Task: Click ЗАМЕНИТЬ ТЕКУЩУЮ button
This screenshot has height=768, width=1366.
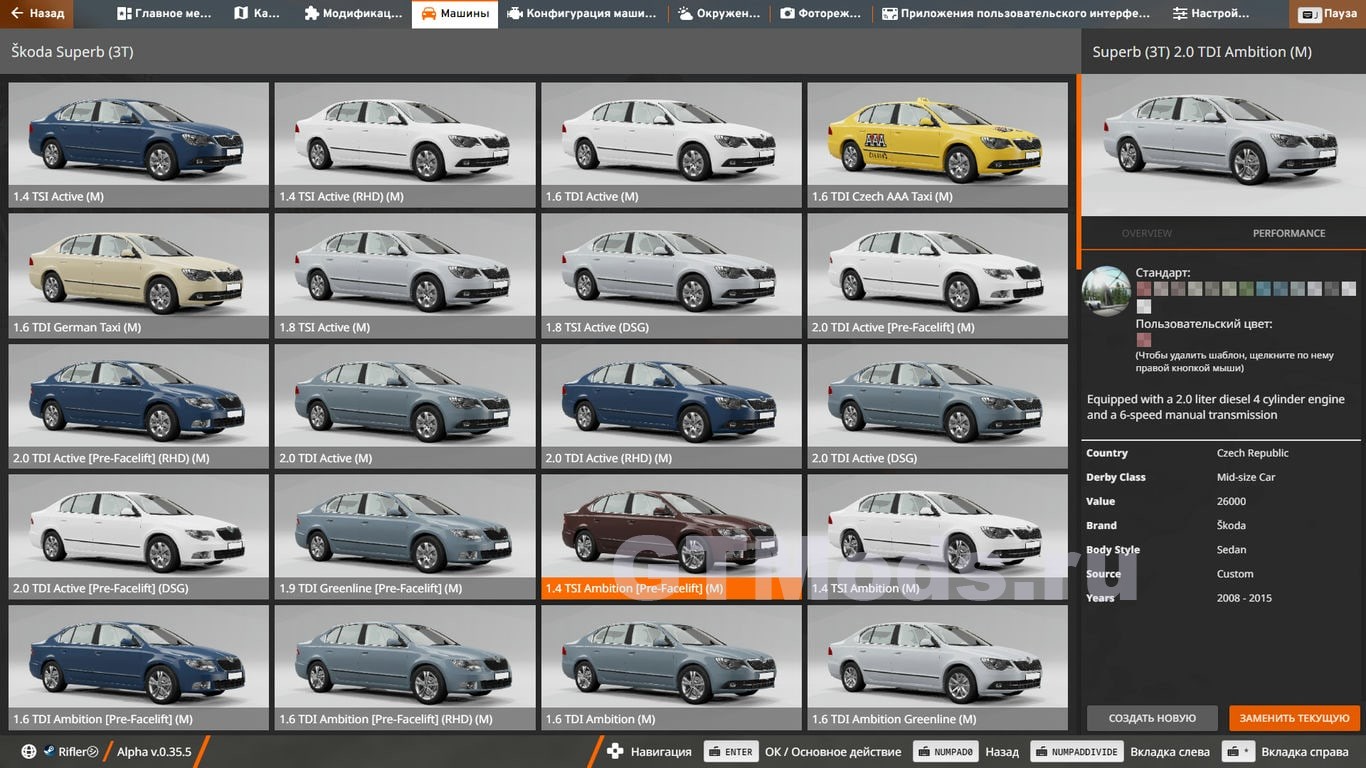Action: pyautogui.click(x=1295, y=718)
